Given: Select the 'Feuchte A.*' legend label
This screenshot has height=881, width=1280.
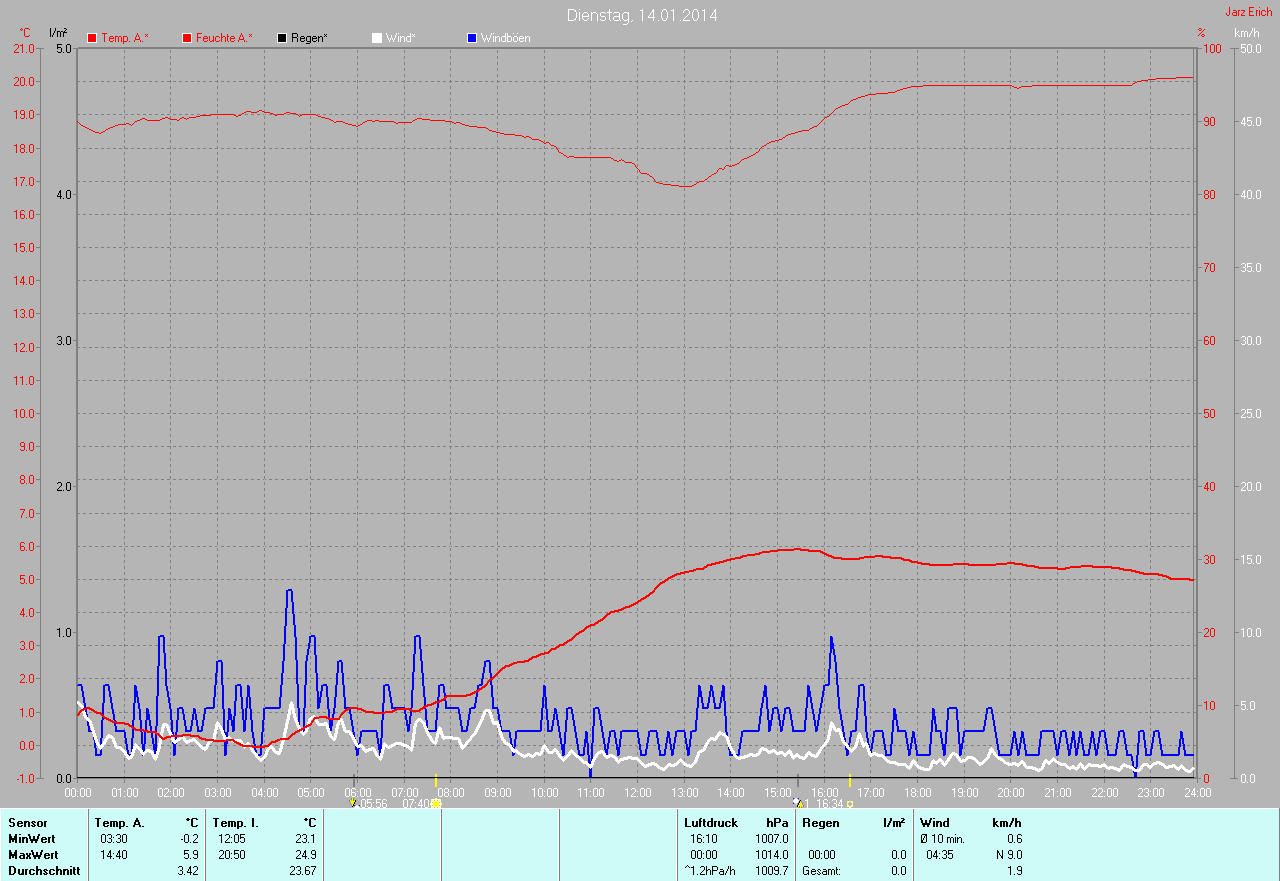Looking at the screenshot, I should [224, 38].
